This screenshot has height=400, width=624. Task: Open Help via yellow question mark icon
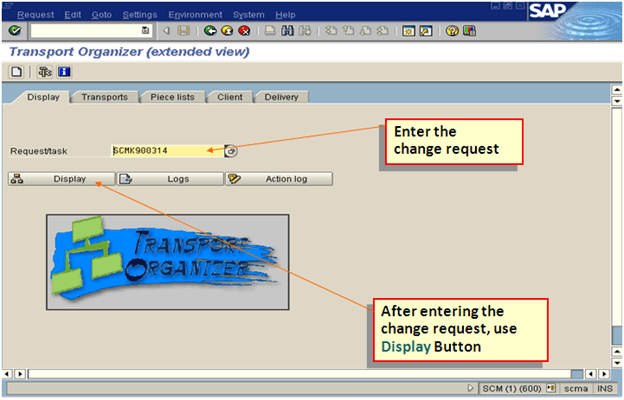452,31
